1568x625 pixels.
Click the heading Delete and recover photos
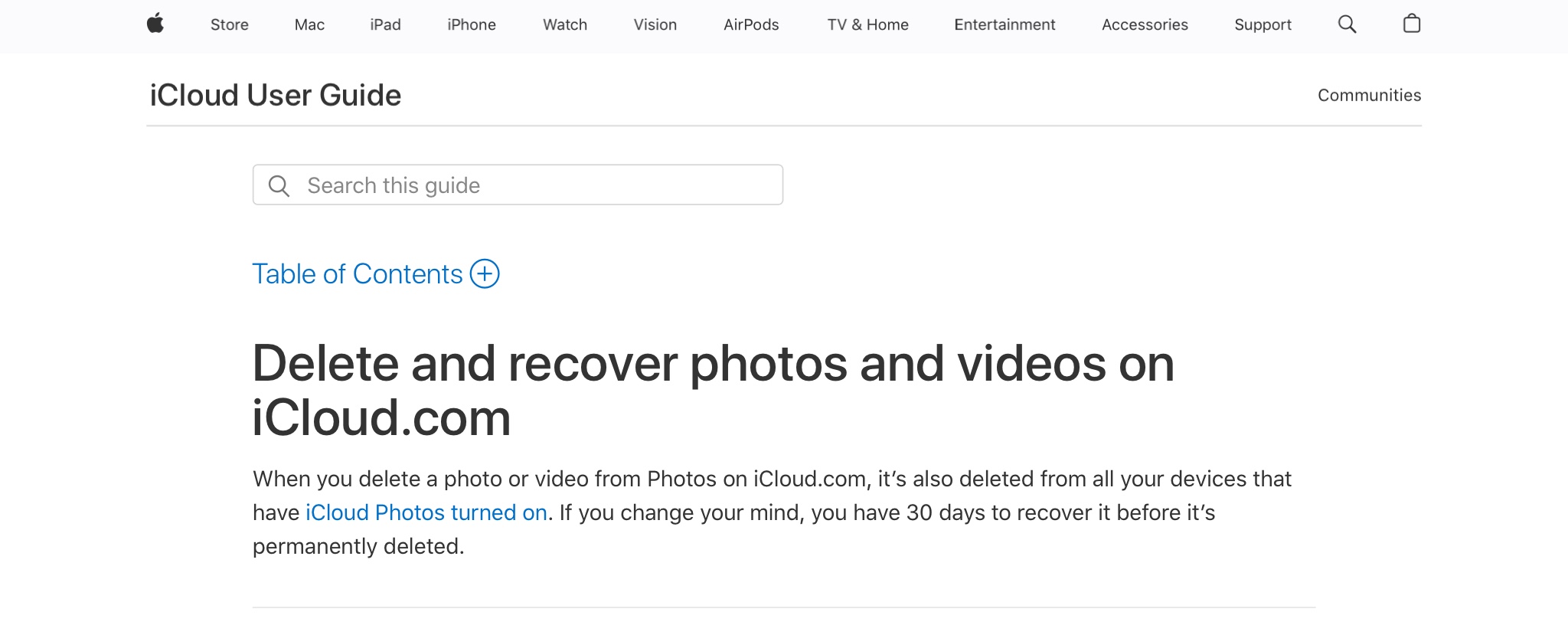tap(713, 390)
